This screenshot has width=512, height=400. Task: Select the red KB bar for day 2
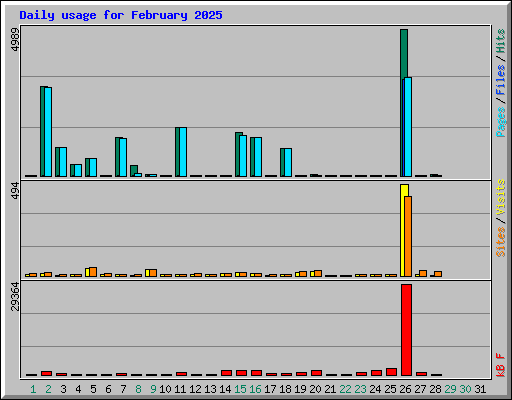coord(46,373)
